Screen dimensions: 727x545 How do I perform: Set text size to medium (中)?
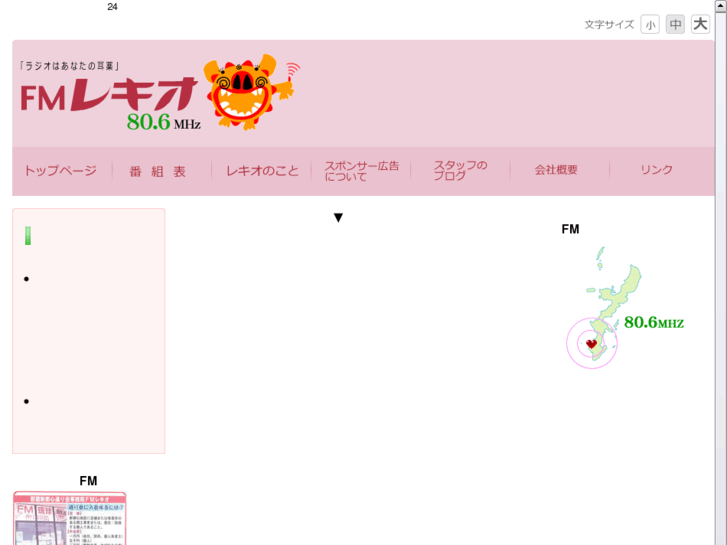coord(675,24)
